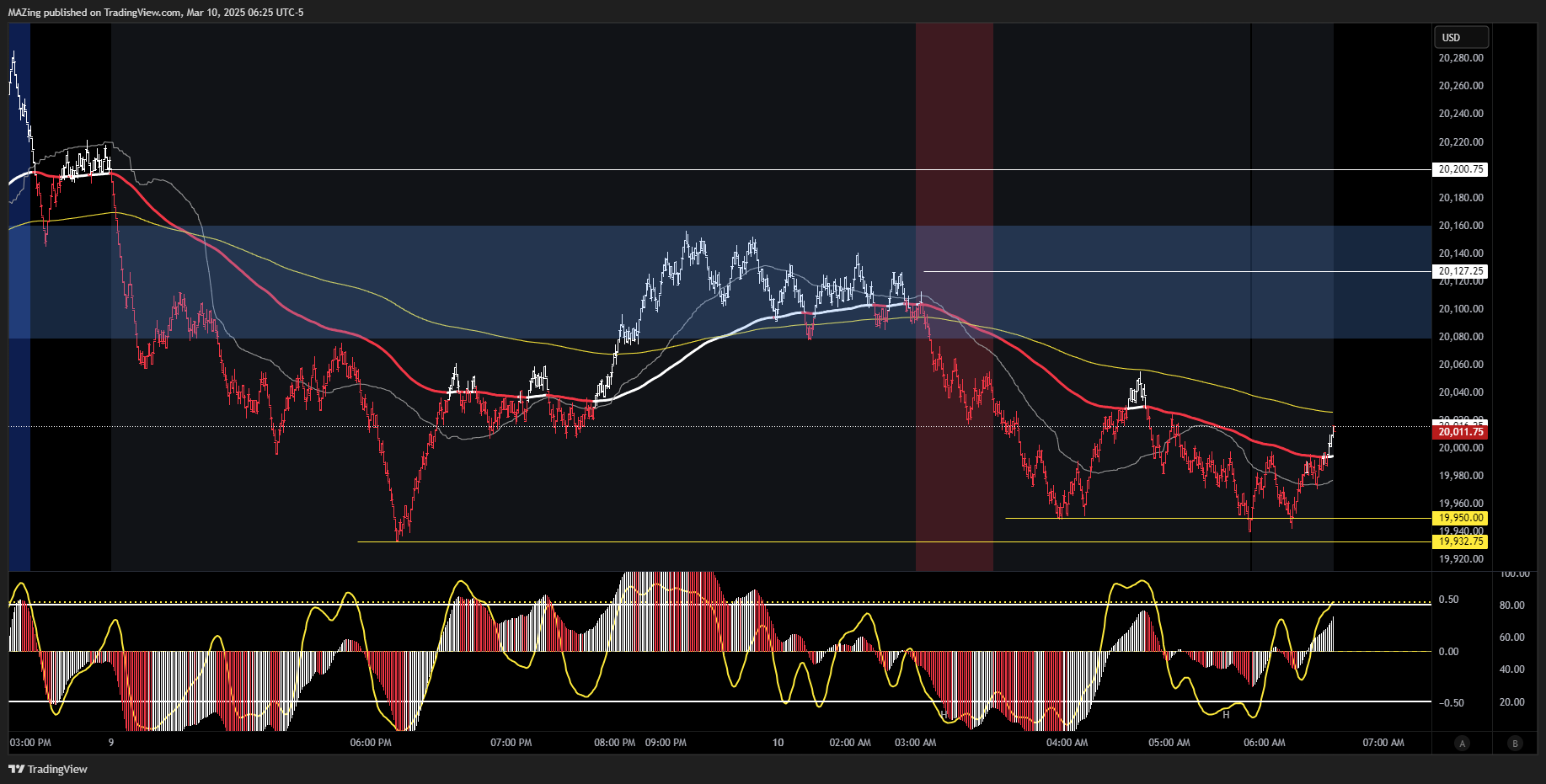
Task: Click the yellow 19,932.75 price label
Action: 1460,541
